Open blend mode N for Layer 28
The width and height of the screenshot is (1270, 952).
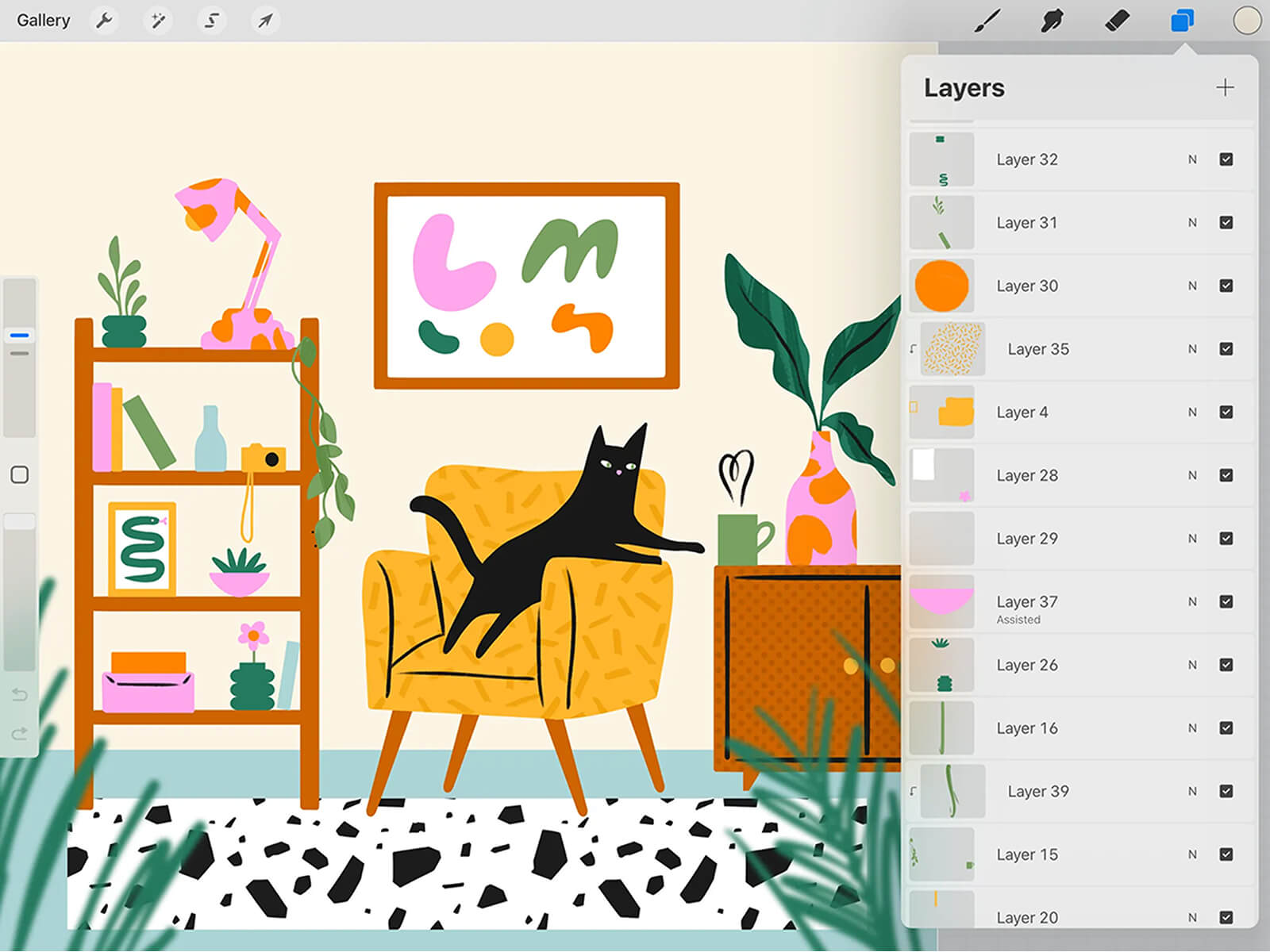pyautogui.click(x=1192, y=475)
